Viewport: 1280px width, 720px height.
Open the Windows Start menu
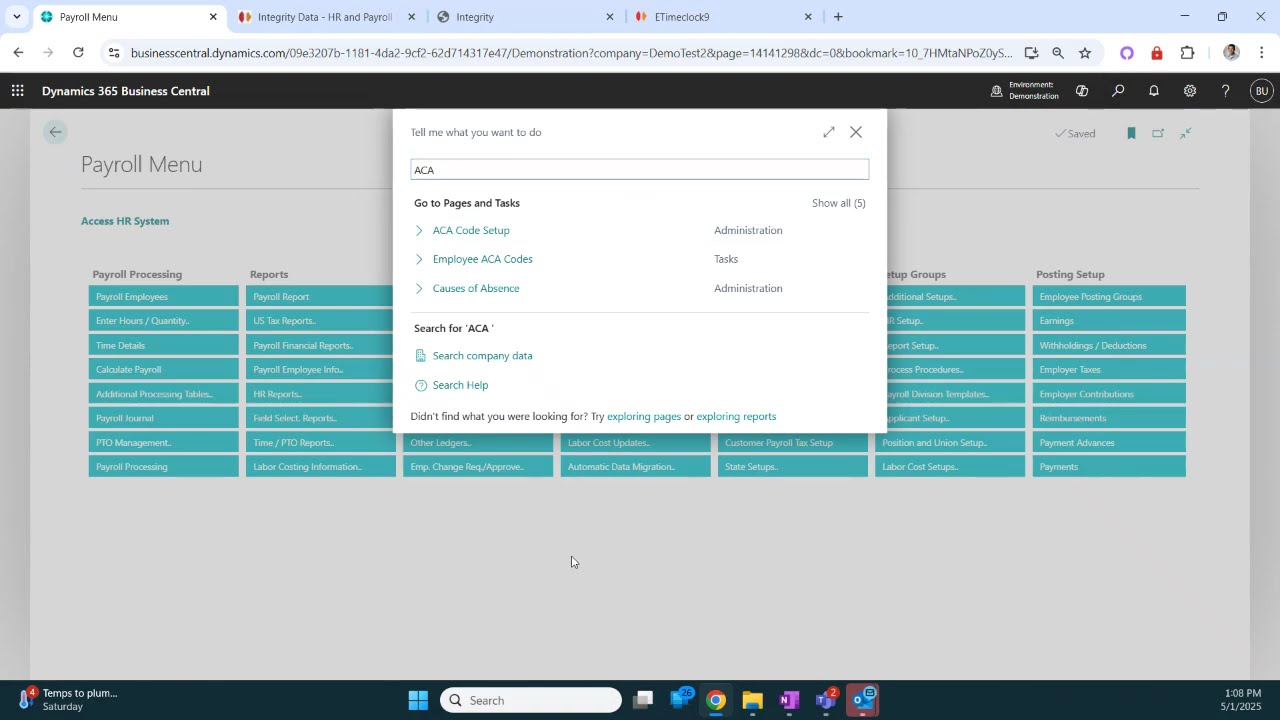418,700
